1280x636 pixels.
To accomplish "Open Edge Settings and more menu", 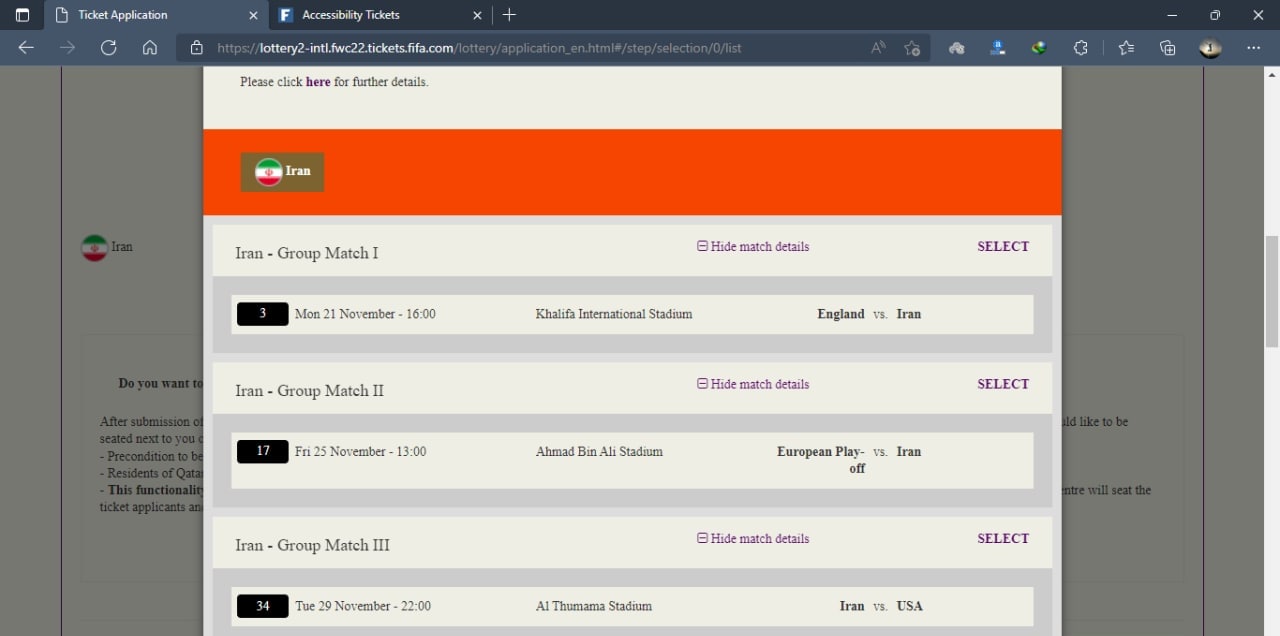I will (1254, 48).
